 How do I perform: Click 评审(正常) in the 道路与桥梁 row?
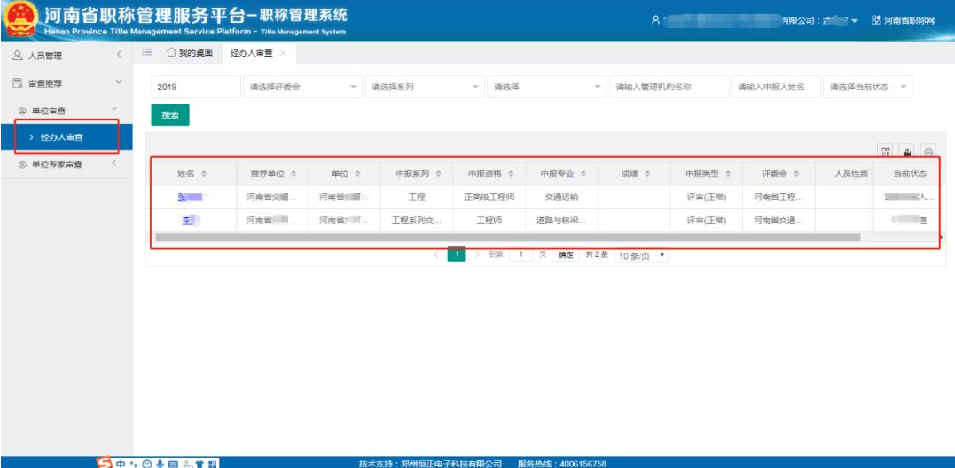coord(706,221)
